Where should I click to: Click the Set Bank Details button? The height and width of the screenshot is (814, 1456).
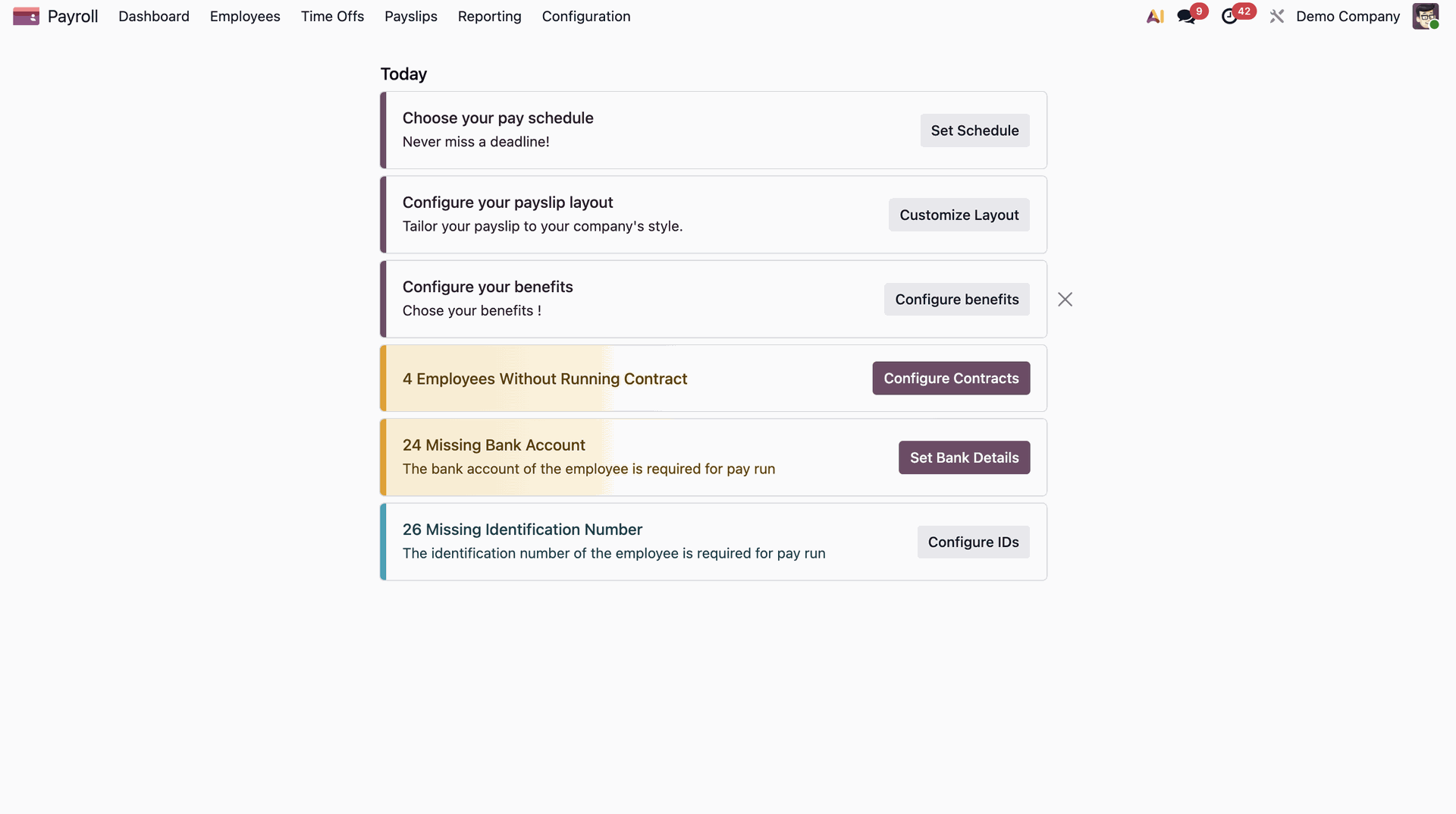964,457
